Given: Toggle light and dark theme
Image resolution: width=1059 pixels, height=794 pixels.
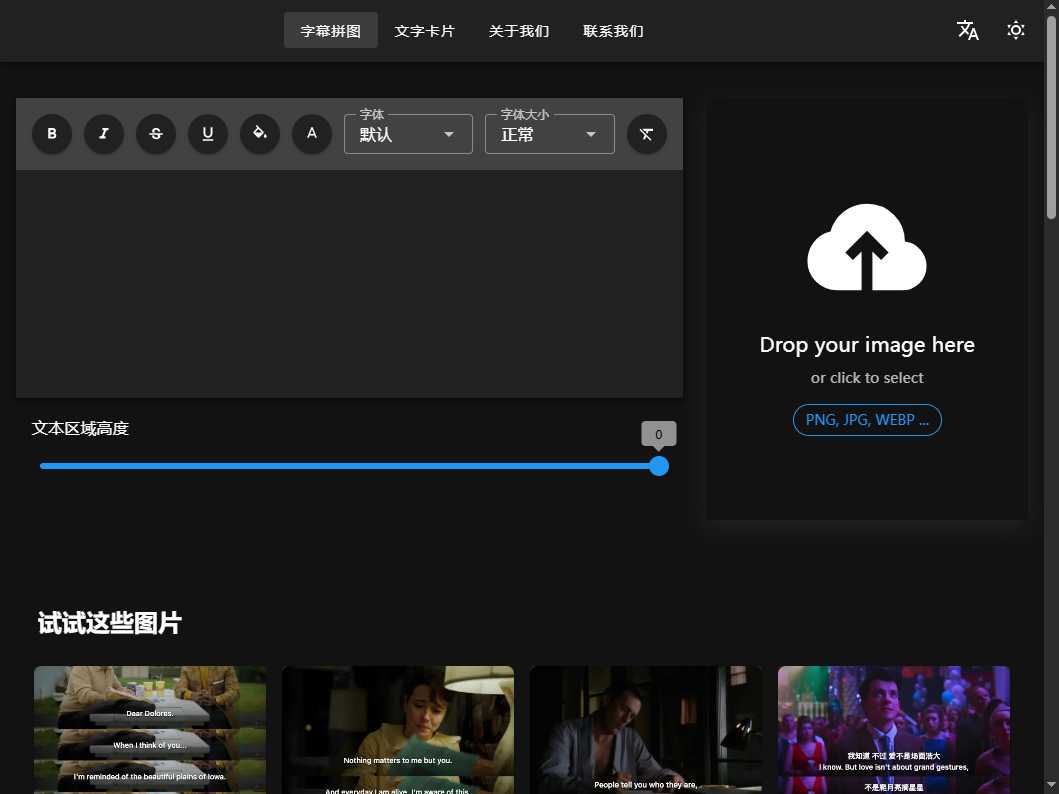Looking at the screenshot, I should pos(1016,30).
